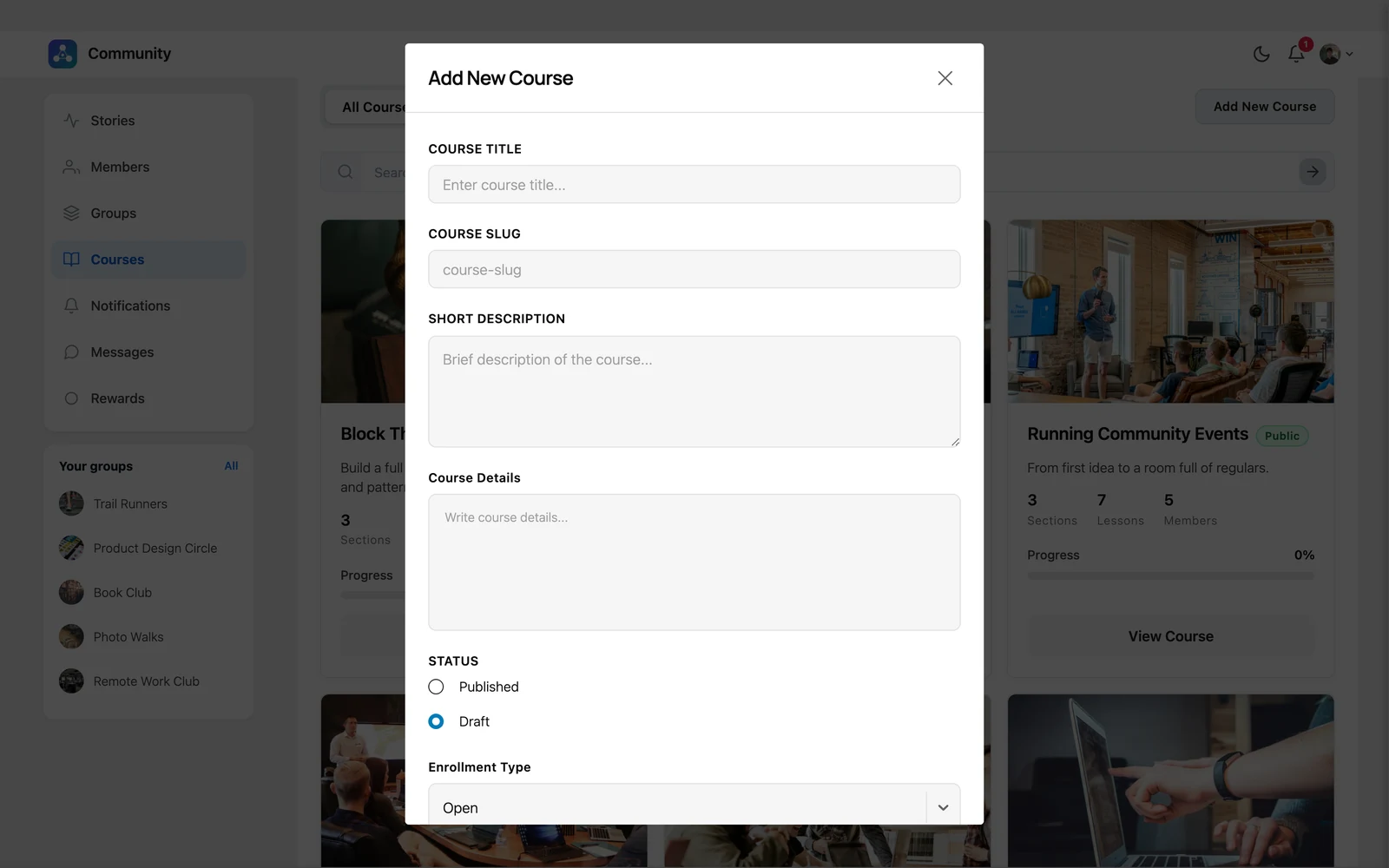The width and height of the screenshot is (1389, 868).
Task: Click the Course Slug input field
Action: click(x=694, y=270)
